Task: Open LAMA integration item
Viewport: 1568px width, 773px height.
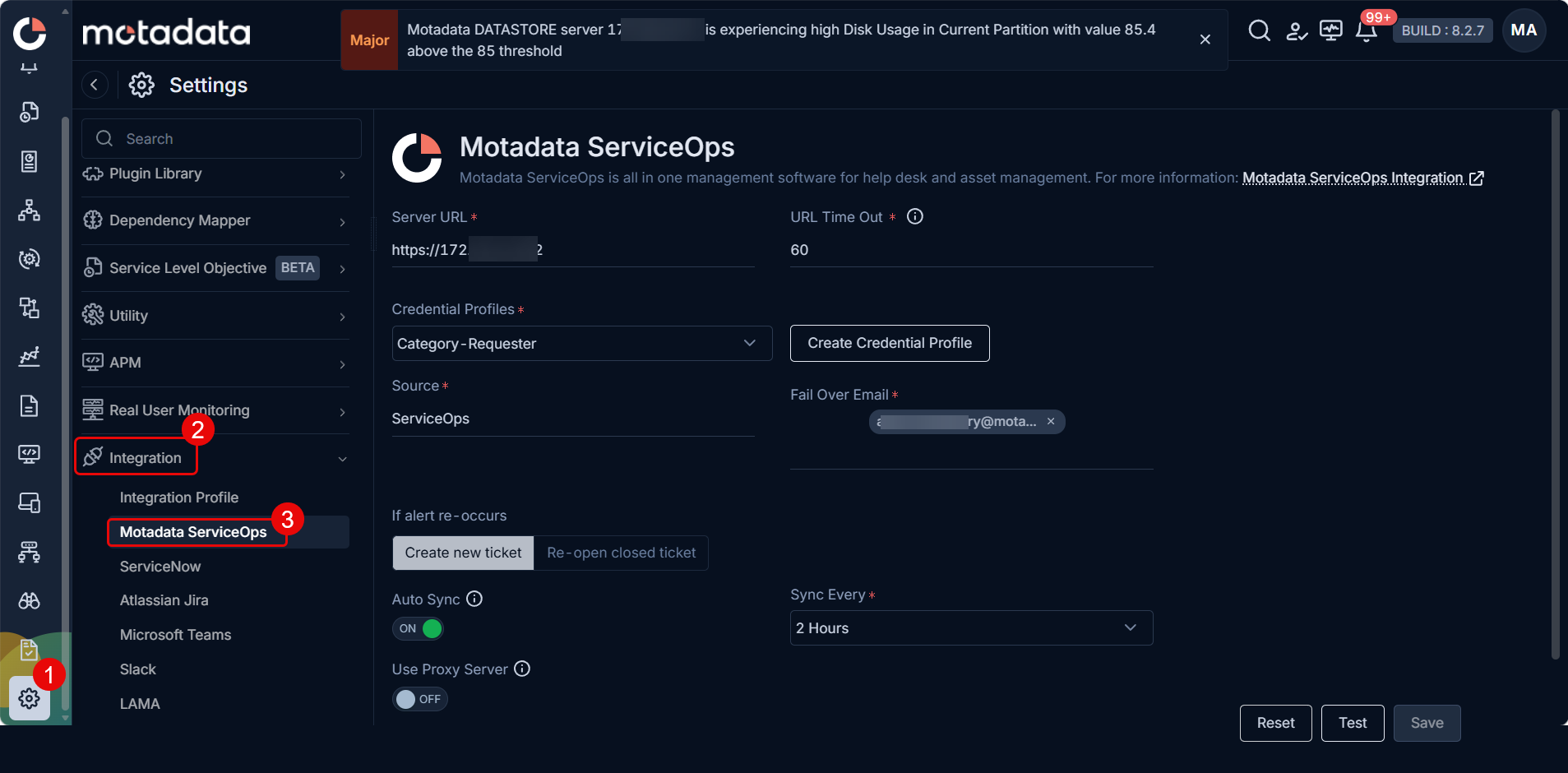Action: pyautogui.click(x=140, y=704)
